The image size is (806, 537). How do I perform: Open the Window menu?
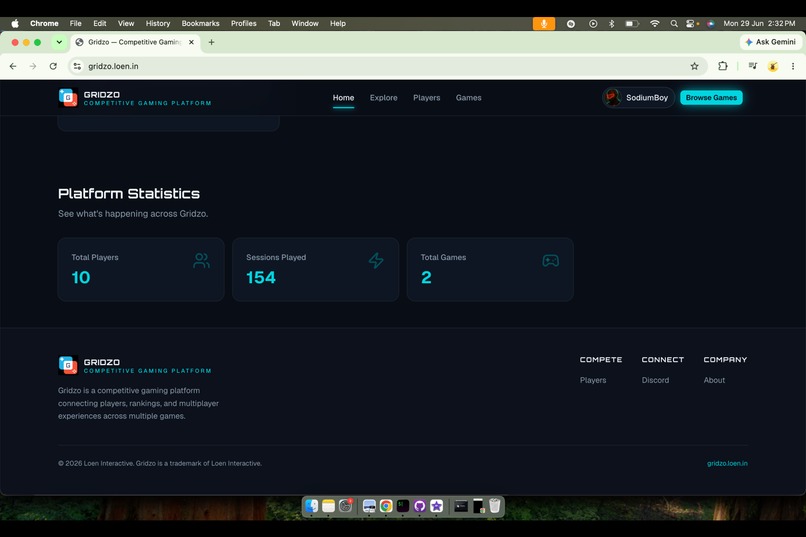click(x=305, y=24)
